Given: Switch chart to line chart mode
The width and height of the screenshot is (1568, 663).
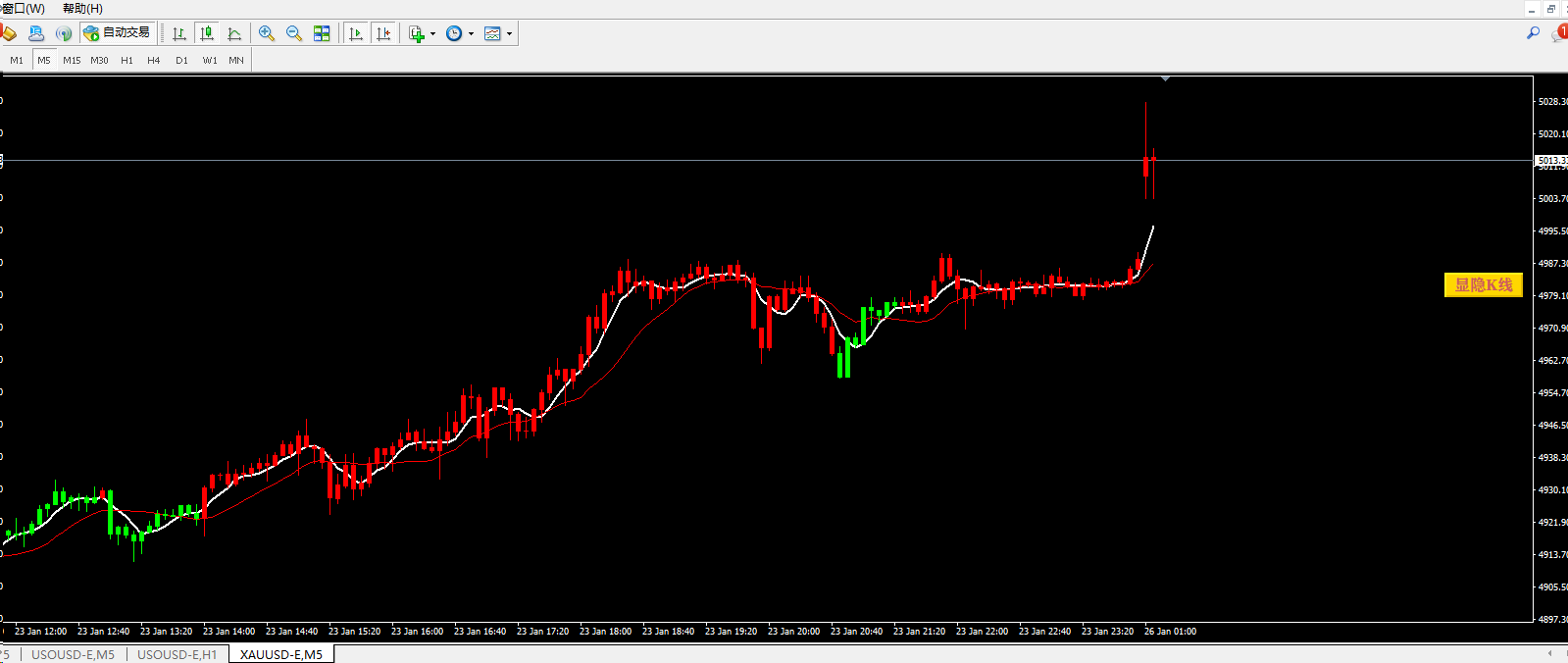Looking at the screenshot, I should pyautogui.click(x=234, y=33).
